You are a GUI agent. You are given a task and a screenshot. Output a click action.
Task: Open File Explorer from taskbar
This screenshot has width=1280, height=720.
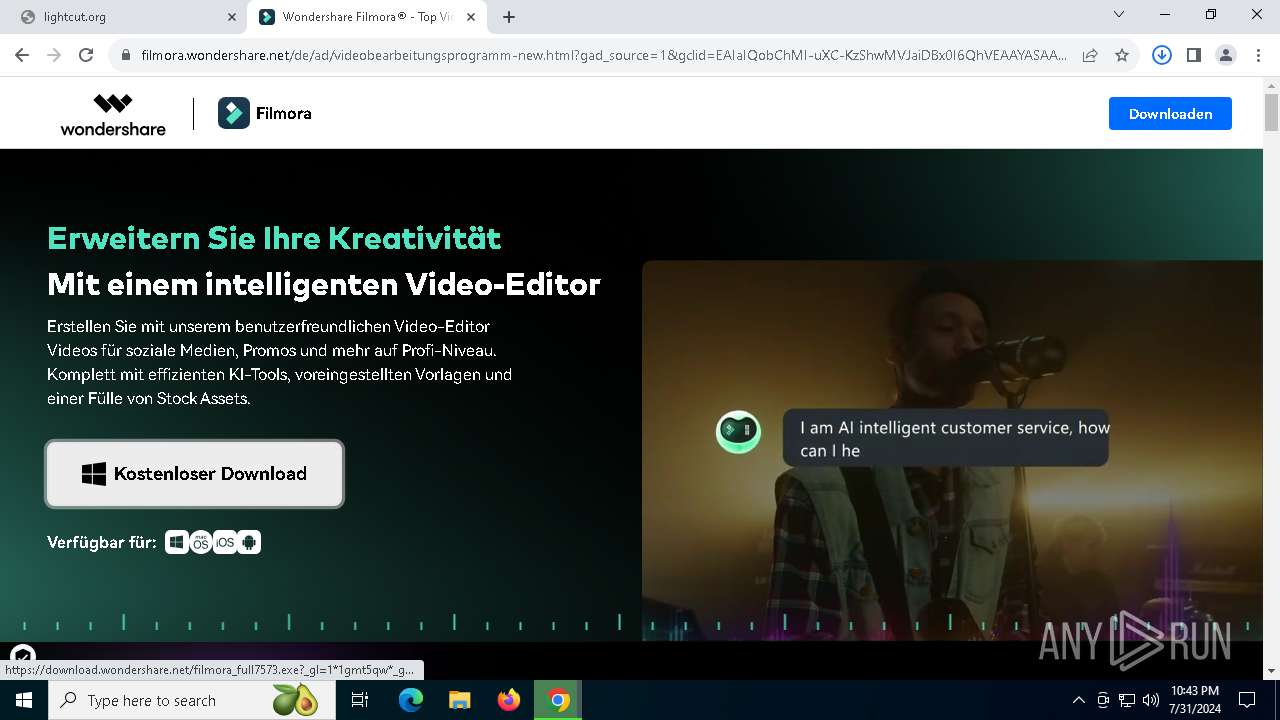click(x=460, y=700)
